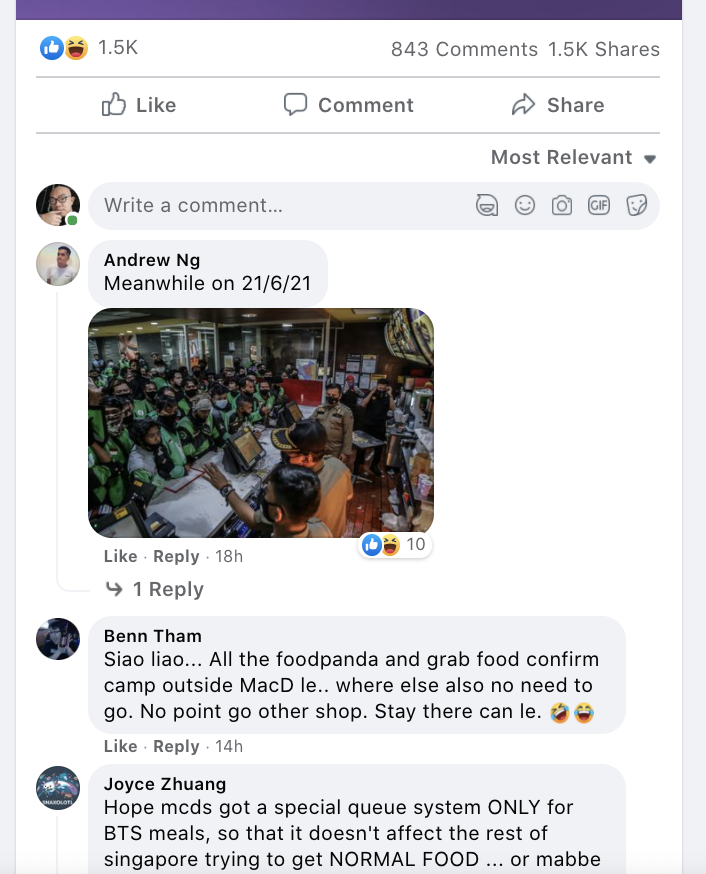Click the avatar sticker icon in comment box
This screenshot has height=874, width=706.
tap(487, 206)
